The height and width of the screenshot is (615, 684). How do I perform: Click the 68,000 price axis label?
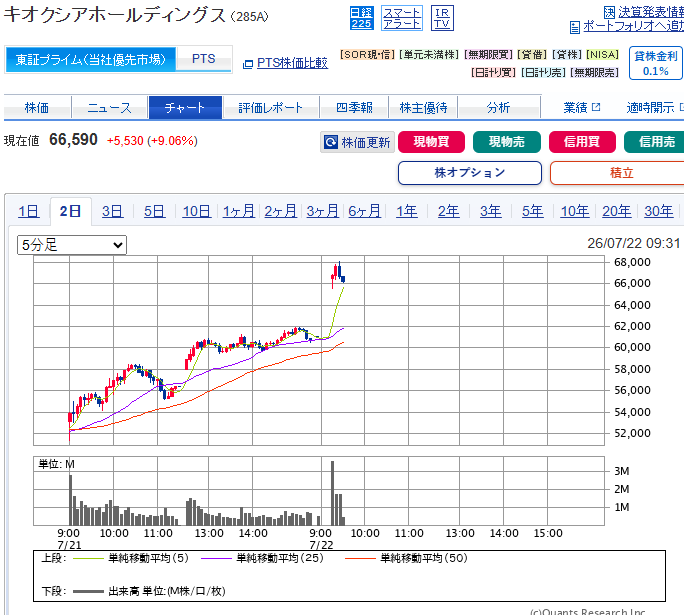[x=632, y=262]
